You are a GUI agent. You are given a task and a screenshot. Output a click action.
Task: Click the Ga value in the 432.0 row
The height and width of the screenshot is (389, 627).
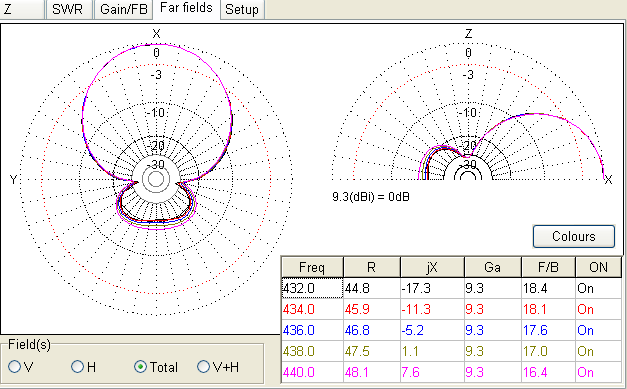coord(493,288)
